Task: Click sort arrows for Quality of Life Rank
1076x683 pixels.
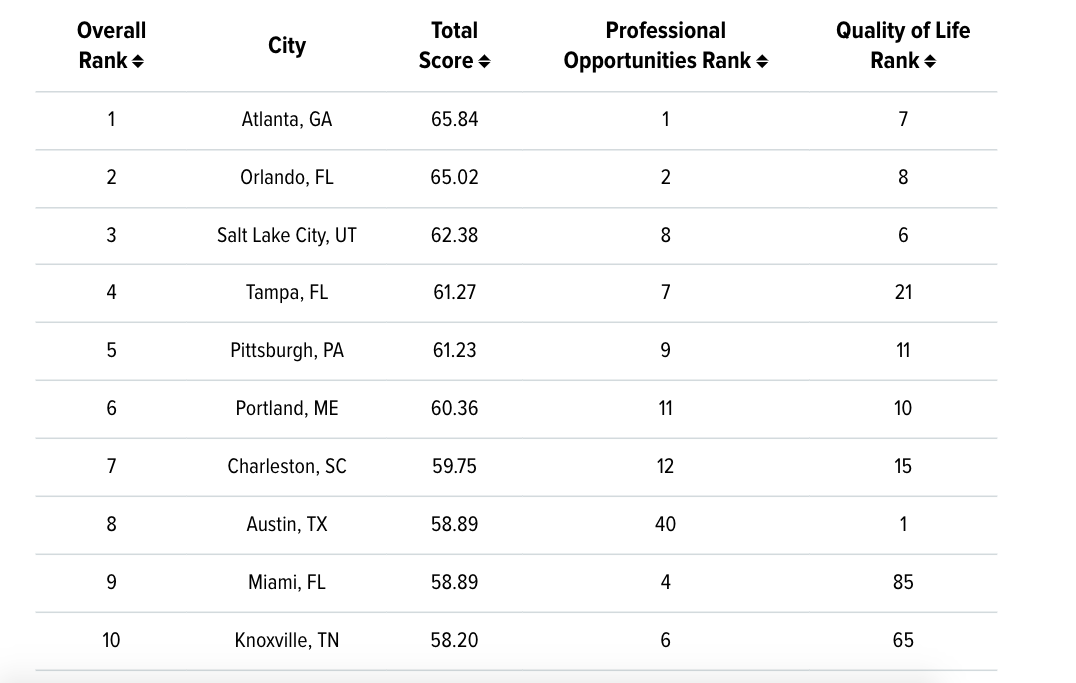Action: 931,62
